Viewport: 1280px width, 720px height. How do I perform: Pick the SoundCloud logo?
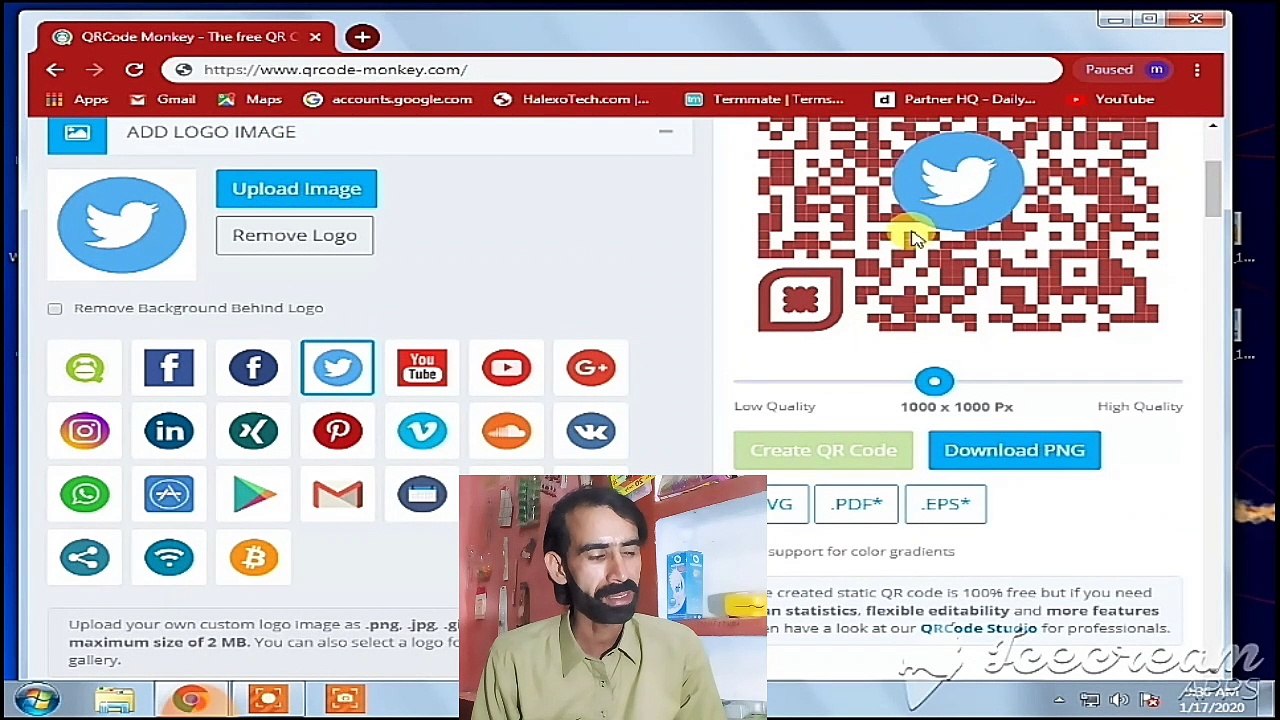click(x=506, y=431)
